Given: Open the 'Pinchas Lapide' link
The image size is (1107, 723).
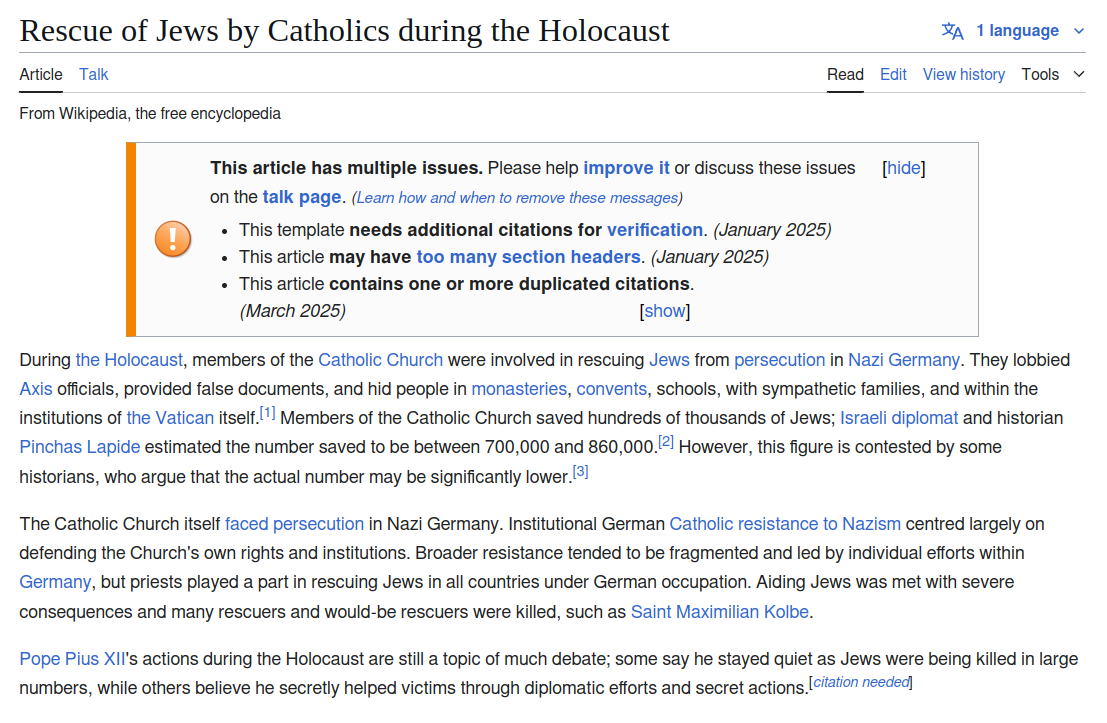Looking at the screenshot, I should point(79,447).
